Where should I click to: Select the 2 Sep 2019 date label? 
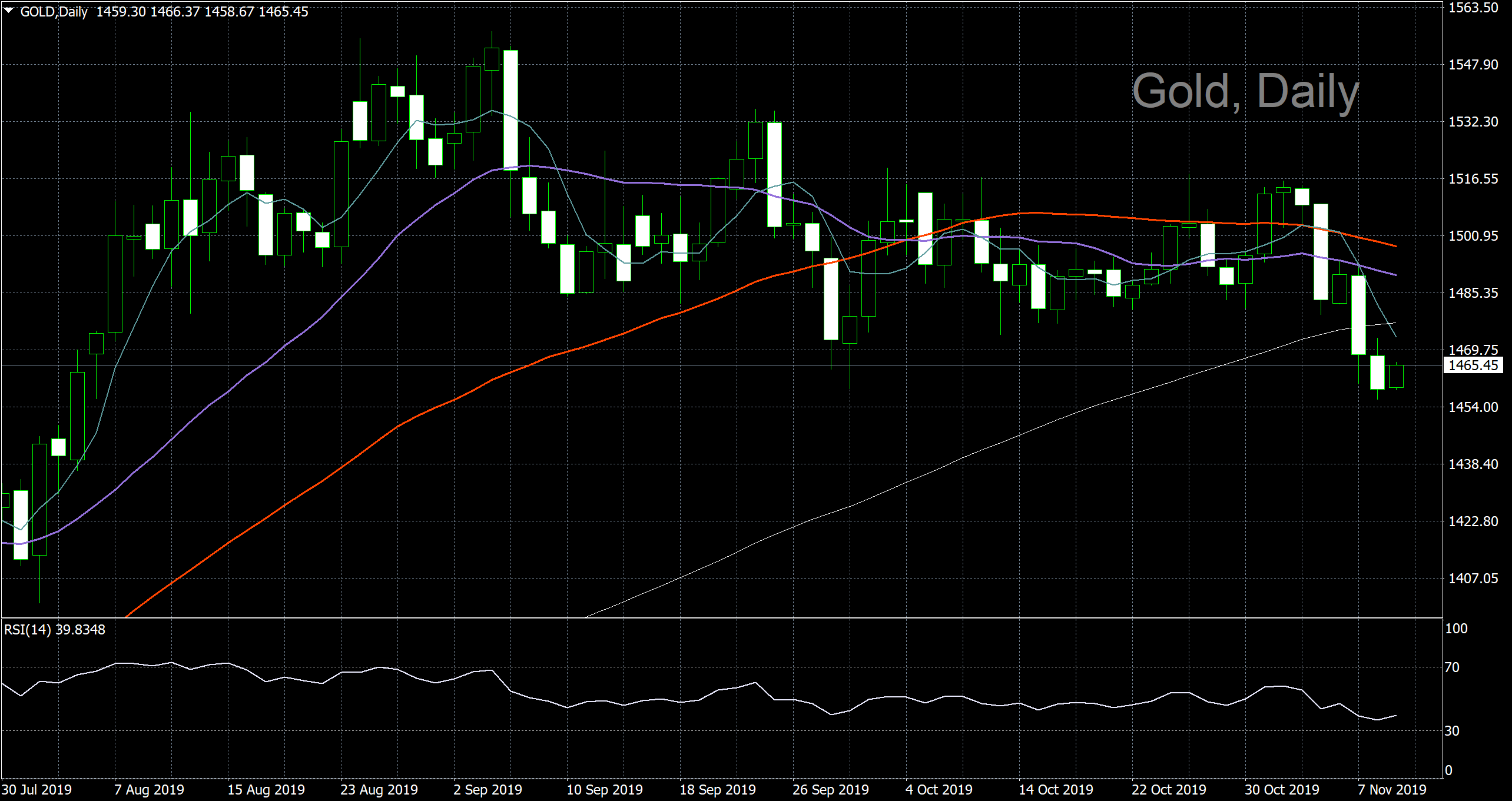(488, 790)
